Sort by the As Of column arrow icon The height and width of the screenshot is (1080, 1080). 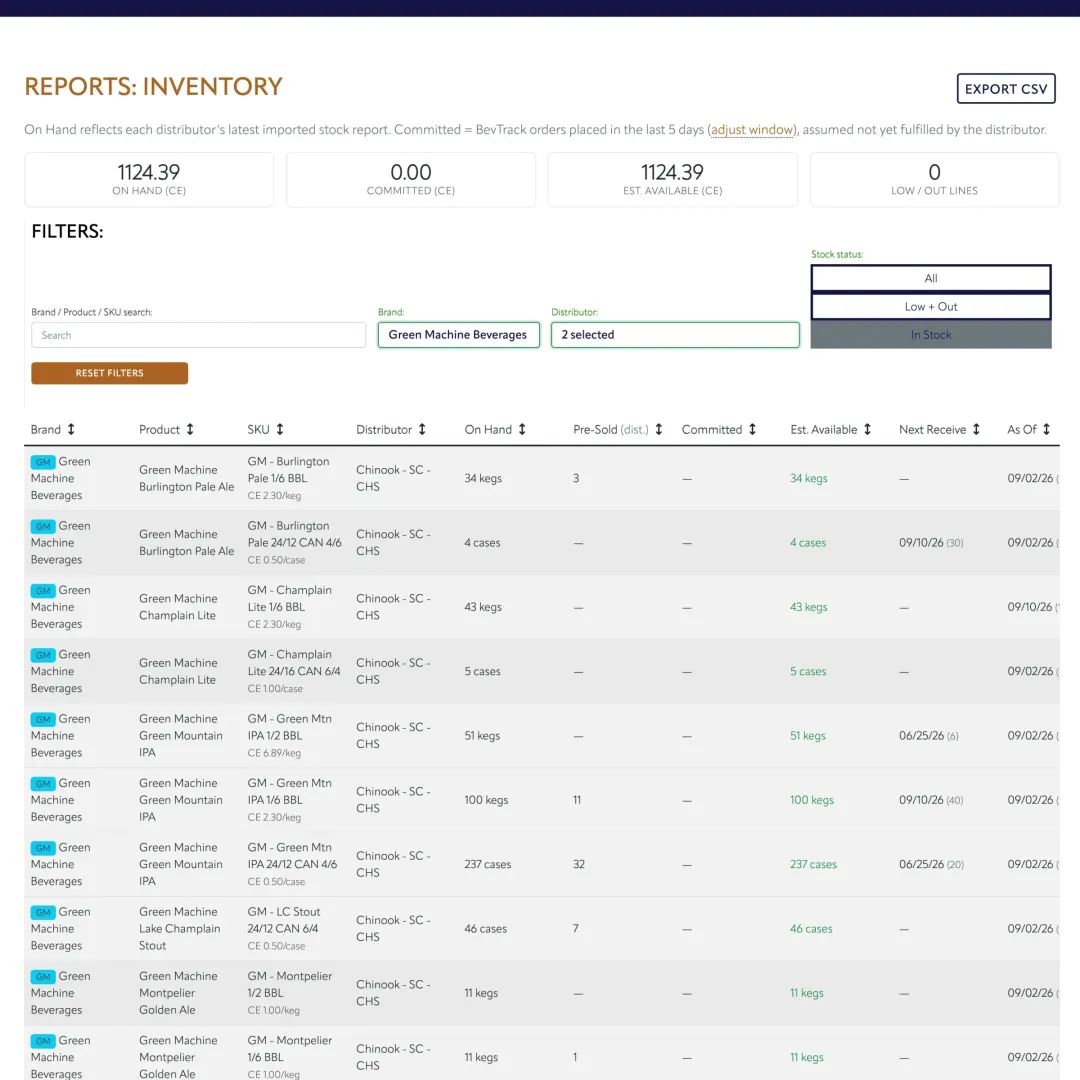1046,429
